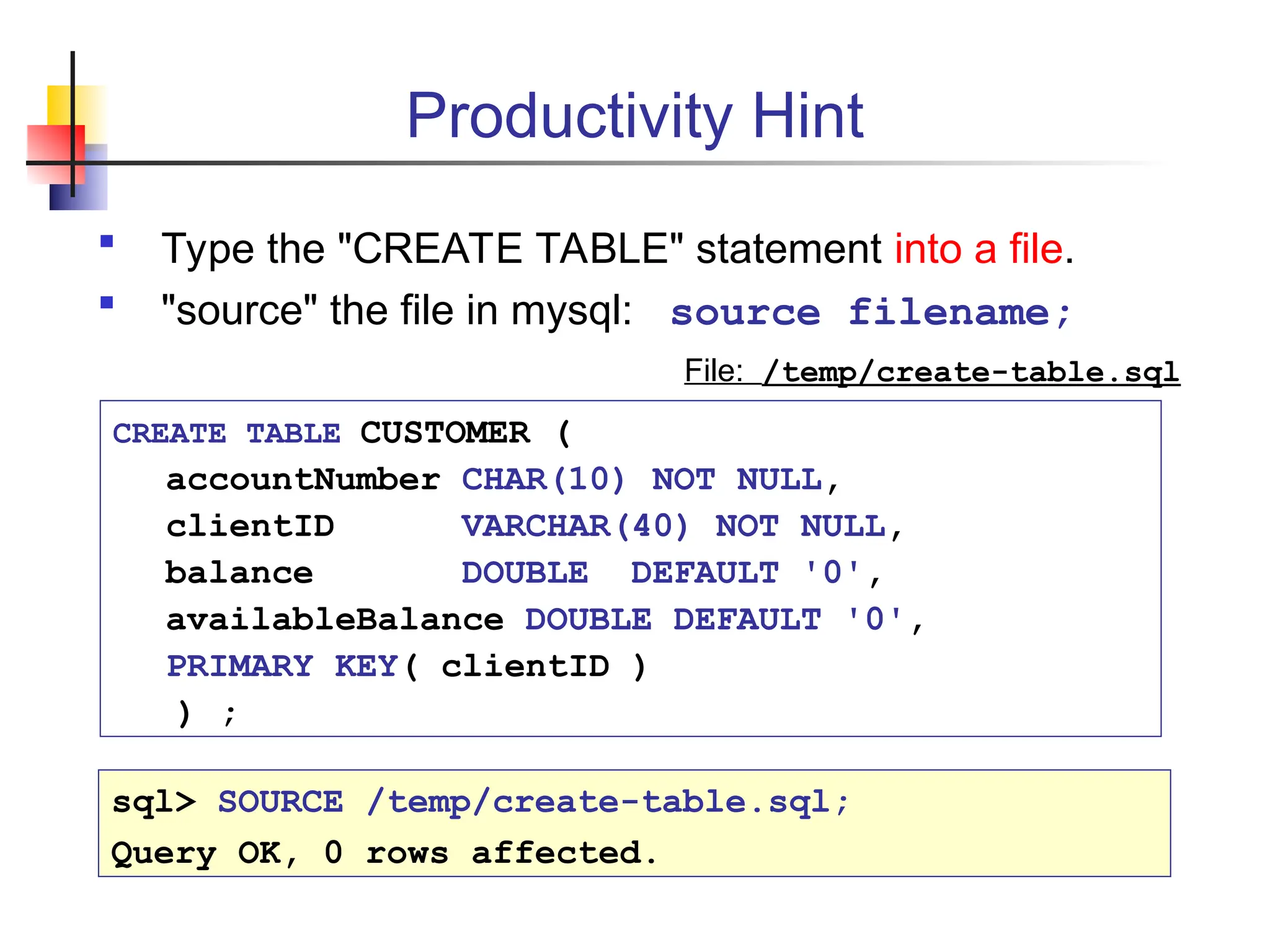Click the underlined /temp/create-table.sql file path
The height and width of the screenshot is (952, 1270).
click(x=971, y=372)
